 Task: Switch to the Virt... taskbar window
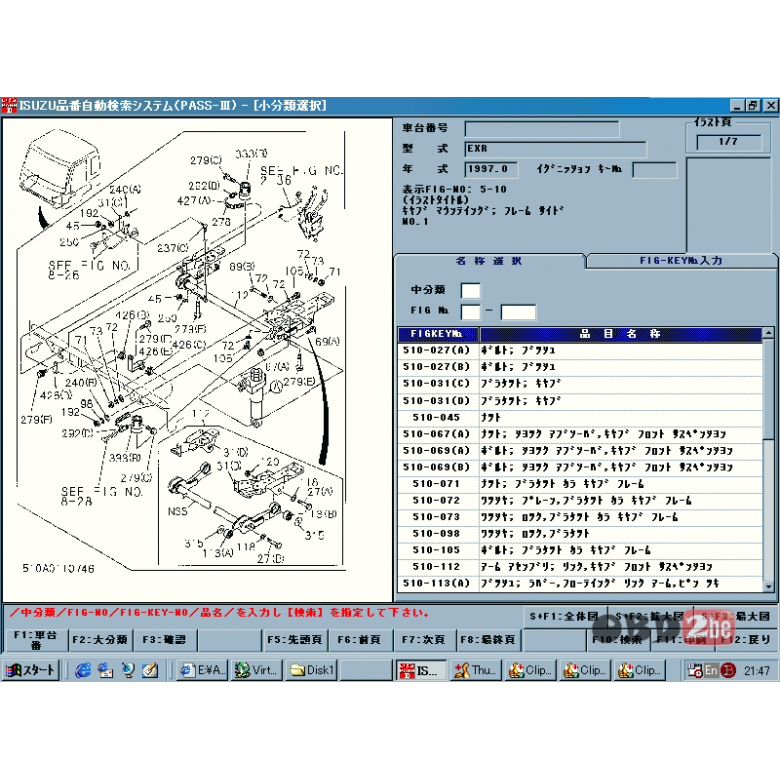[x=257, y=670]
